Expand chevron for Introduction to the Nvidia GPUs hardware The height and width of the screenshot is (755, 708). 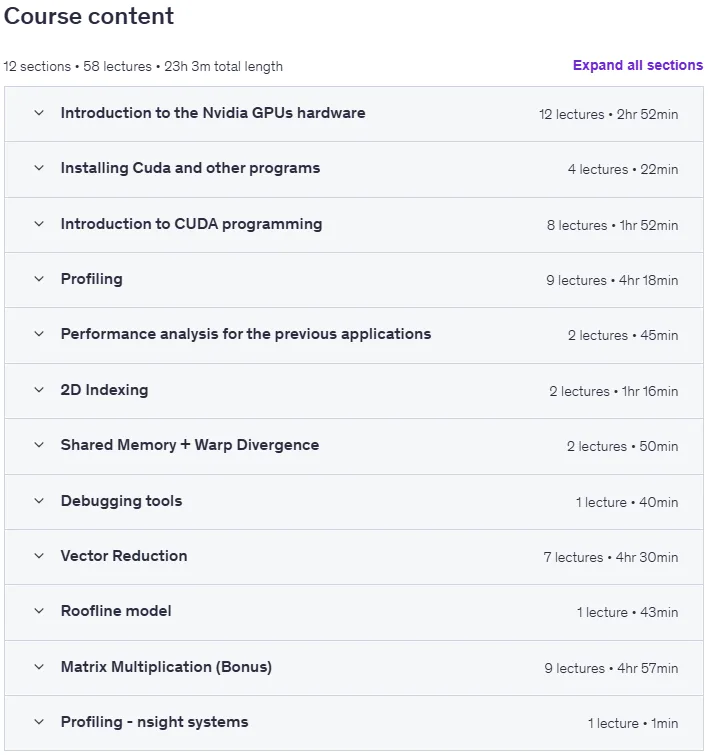[x=39, y=113]
